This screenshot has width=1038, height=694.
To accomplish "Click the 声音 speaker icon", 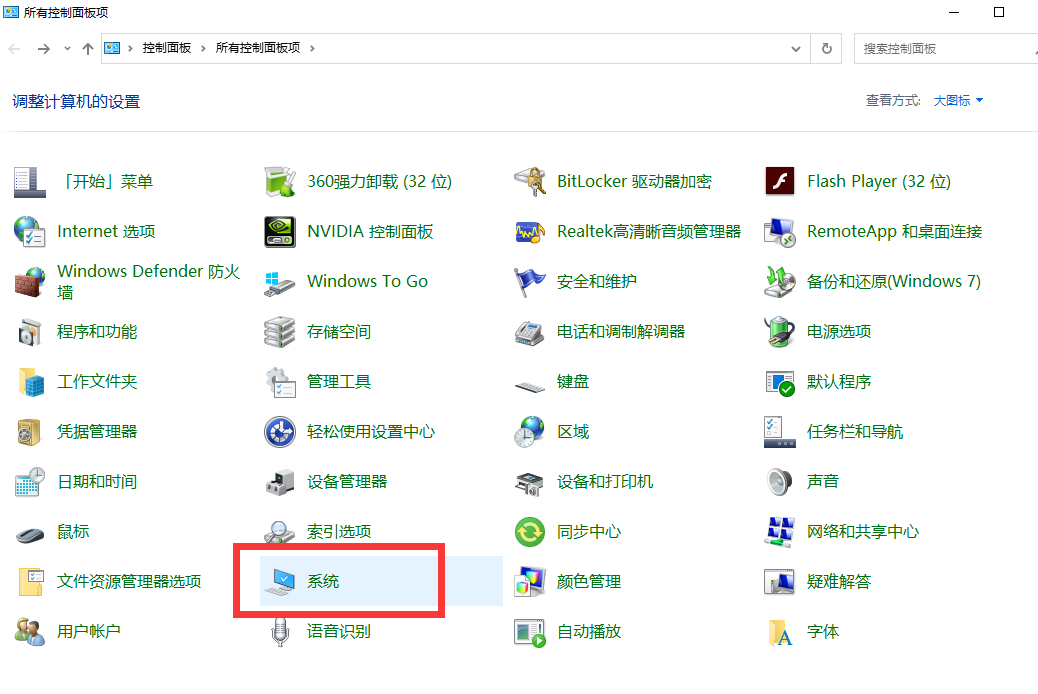I will [x=780, y=482].
